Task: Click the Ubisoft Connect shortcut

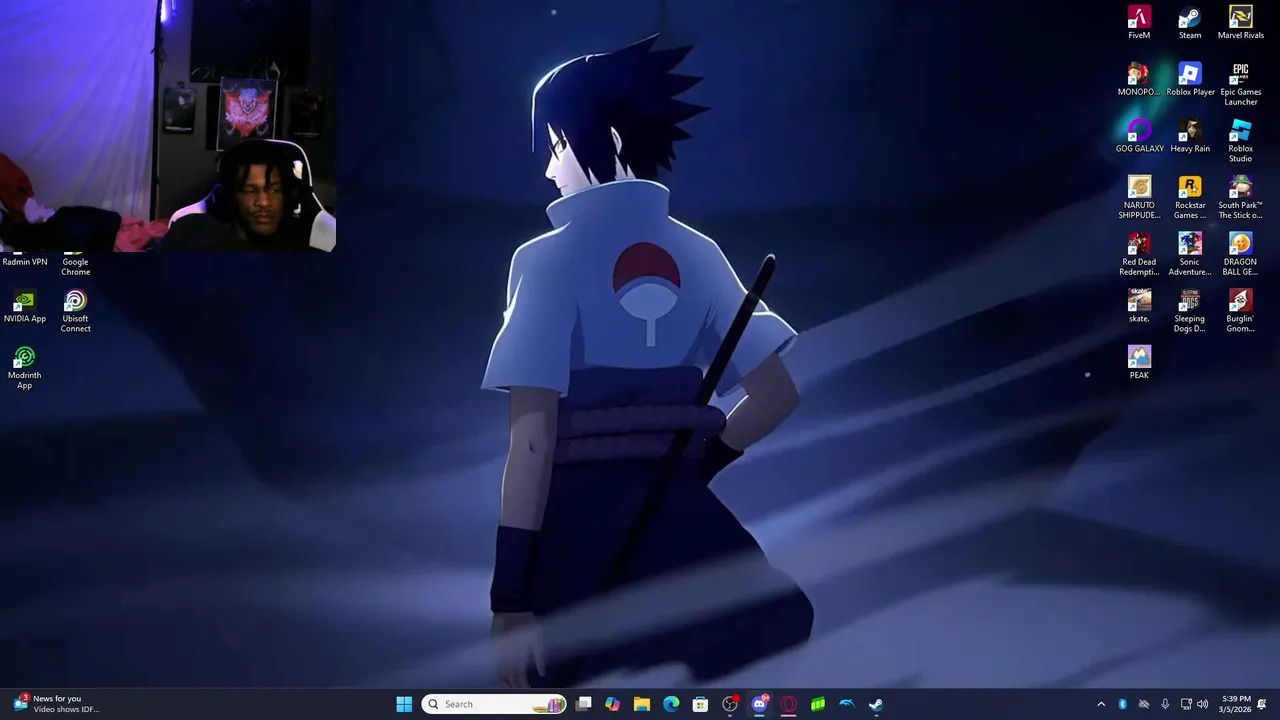Action: (x=75, y=311)
